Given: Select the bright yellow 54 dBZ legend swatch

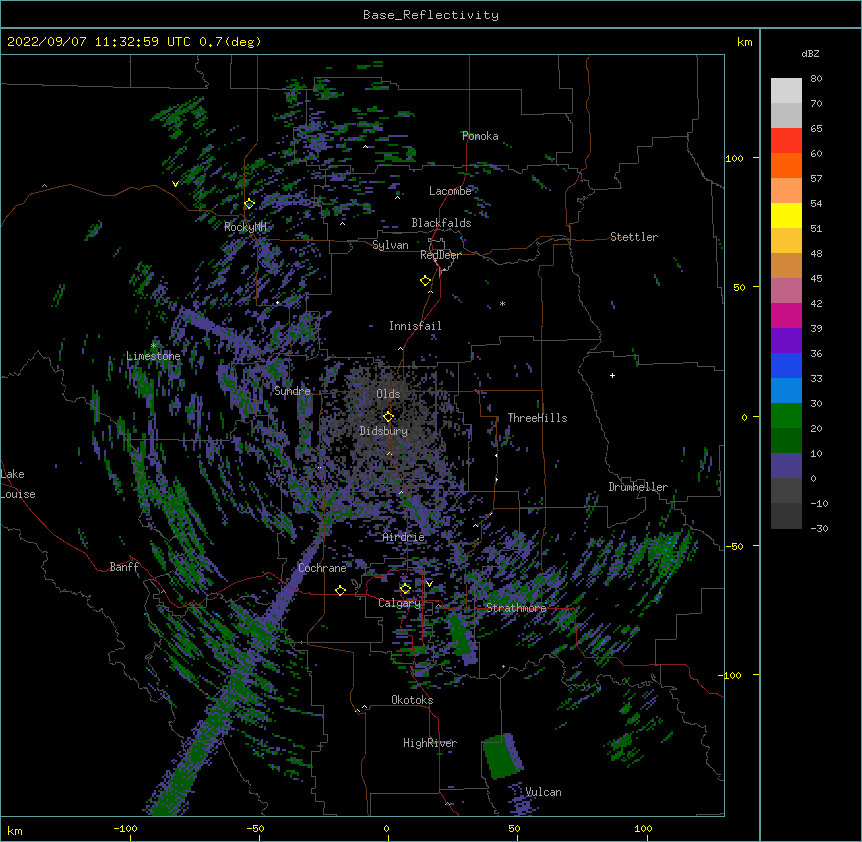Looking at the screenshot, I should pyautogui.click(x=786, y=215).
